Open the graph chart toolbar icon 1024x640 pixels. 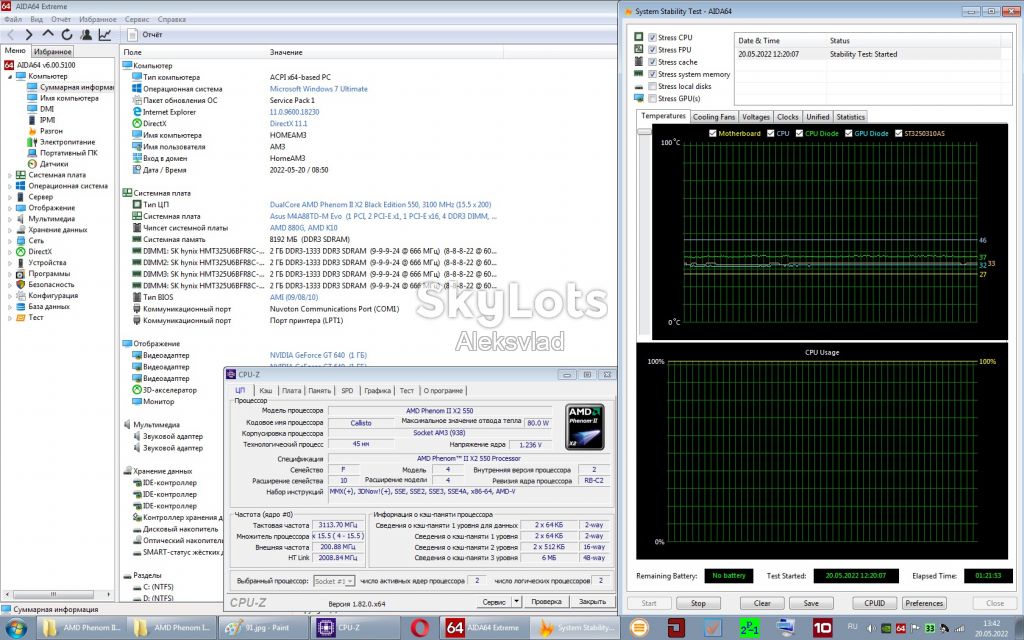click(104, 35)
